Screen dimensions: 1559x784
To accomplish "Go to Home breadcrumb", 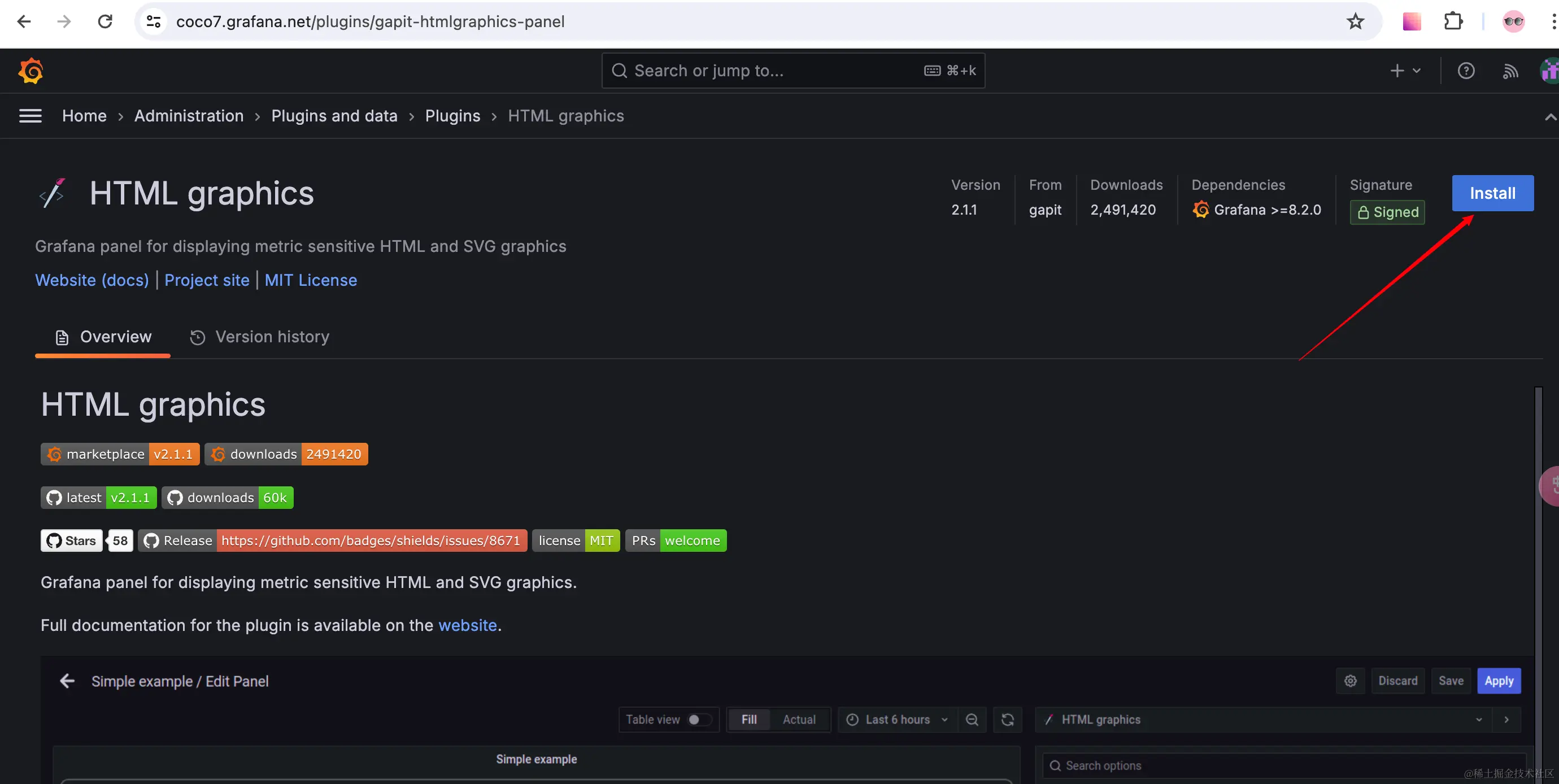I will coord(84,116).
